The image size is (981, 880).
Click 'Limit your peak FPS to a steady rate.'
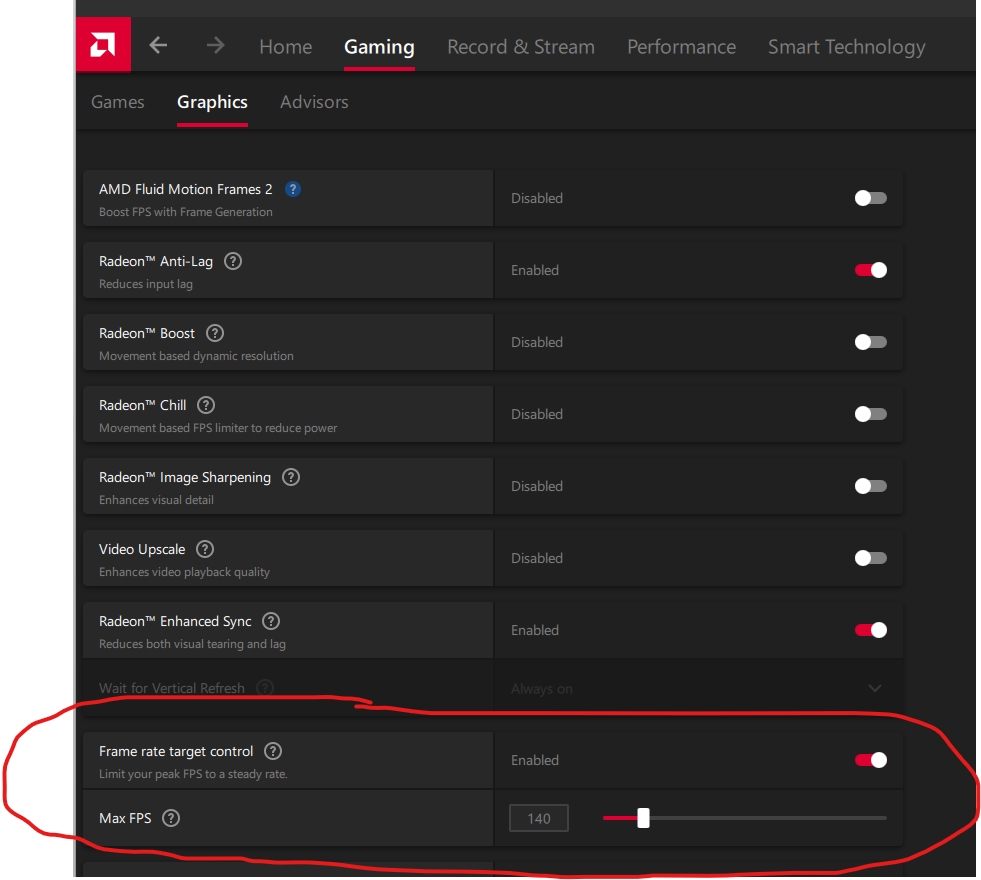pyautogui.click(x=193, y=774)
